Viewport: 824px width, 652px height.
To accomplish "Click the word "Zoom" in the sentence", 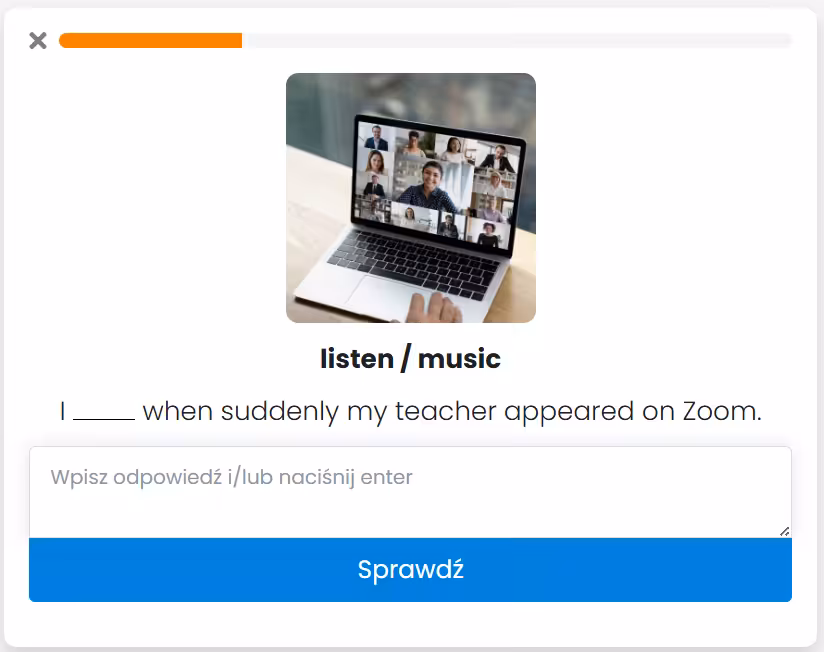I will coord(718,411).
